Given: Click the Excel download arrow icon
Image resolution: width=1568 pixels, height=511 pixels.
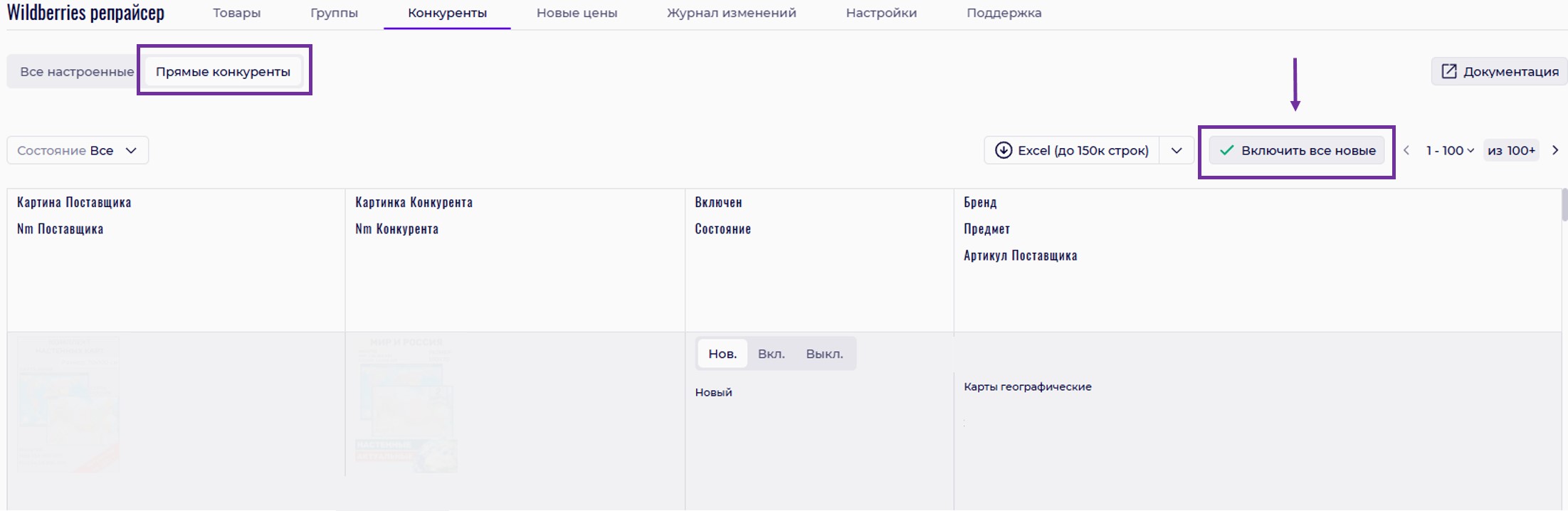Looking at the screenshot, I should click(1003, 150).
